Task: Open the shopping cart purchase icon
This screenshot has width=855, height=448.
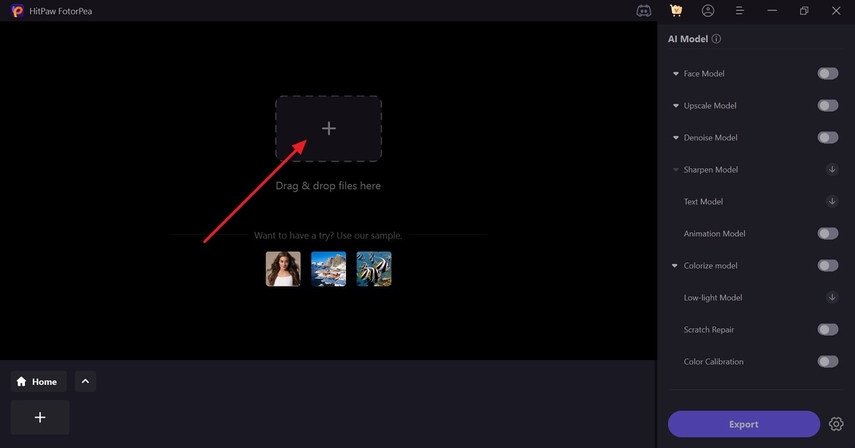Action: (x=676, y=11)
